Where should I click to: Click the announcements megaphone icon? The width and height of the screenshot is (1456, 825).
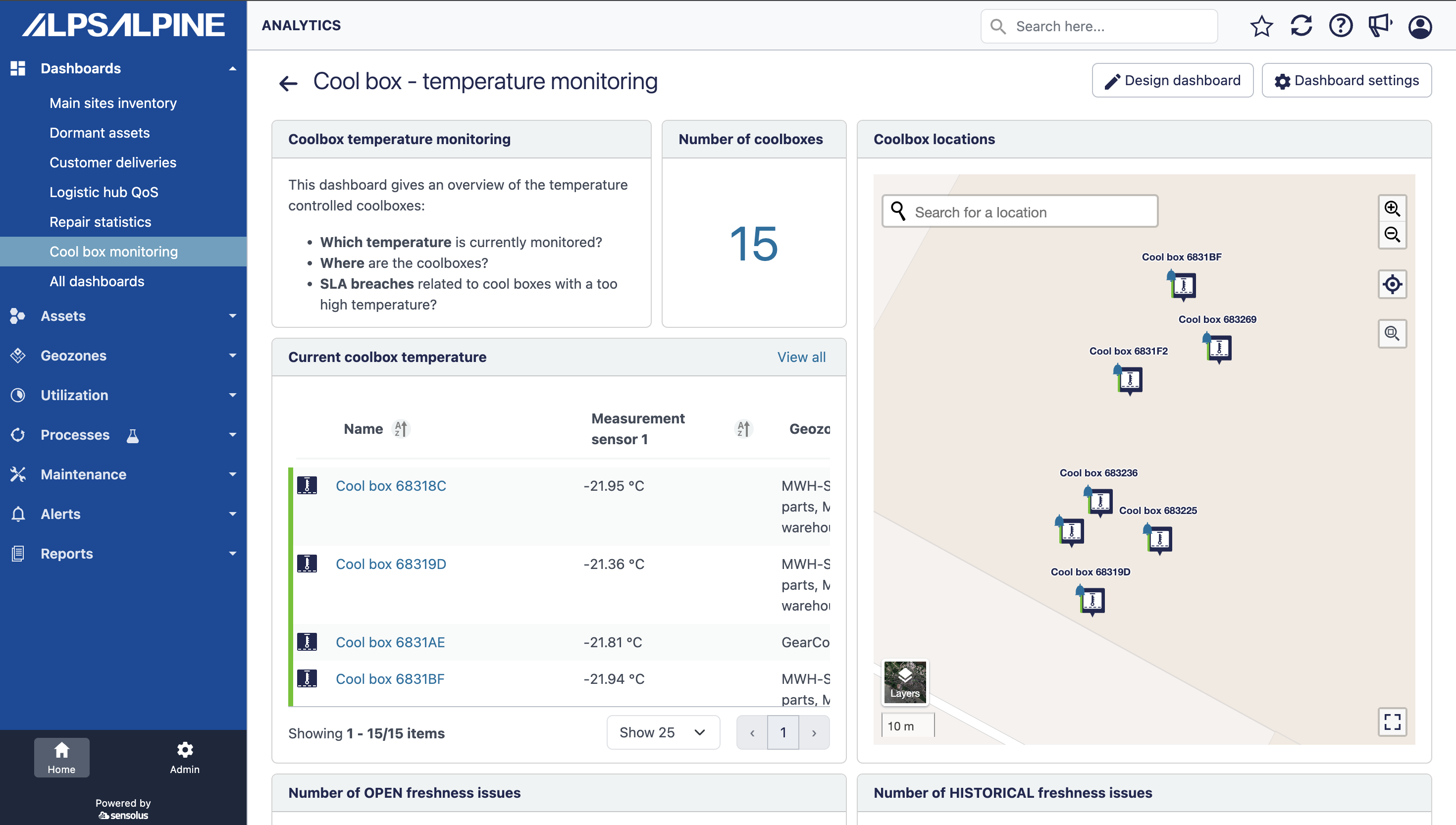1380,26
